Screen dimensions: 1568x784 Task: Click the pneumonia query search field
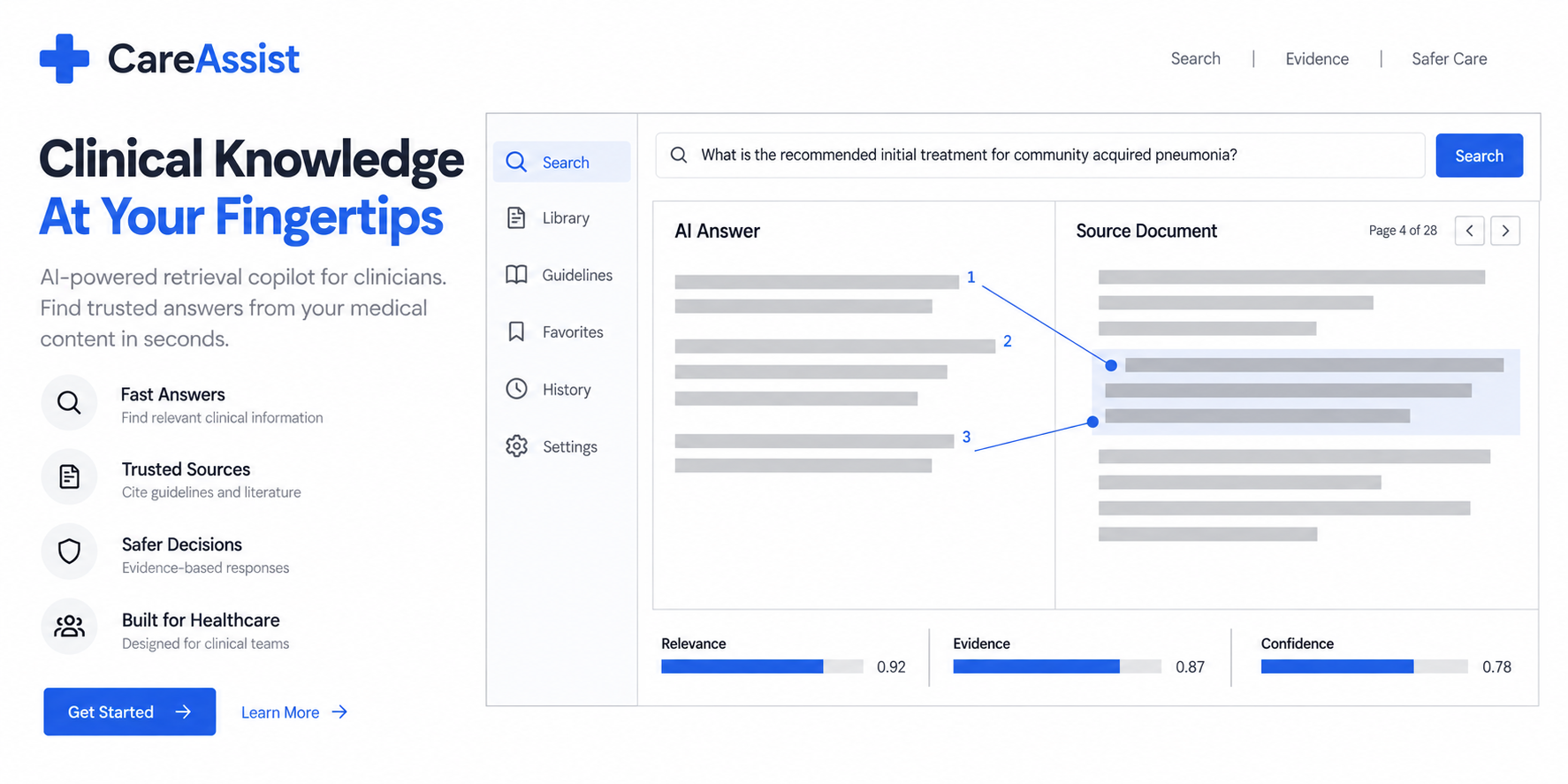click(1040, 156)
